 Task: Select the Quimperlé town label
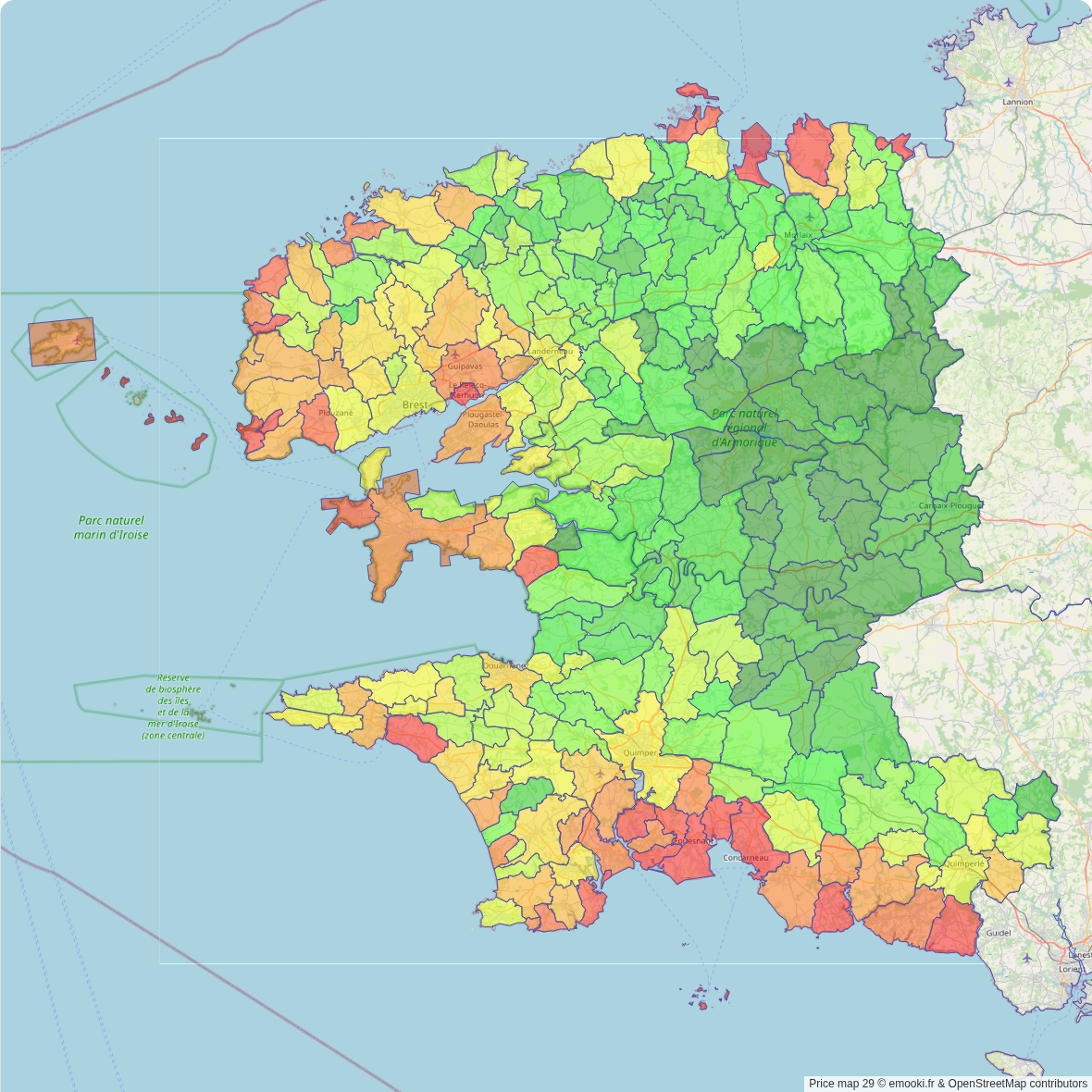click(x=964, y=863)
